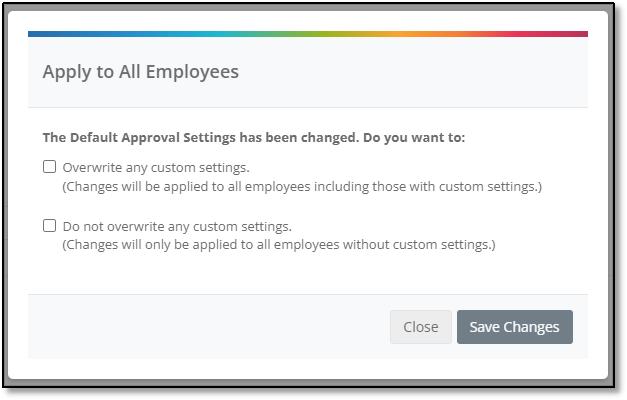Click the 'without custom settings' explanatory note

[x=279, y=244]
